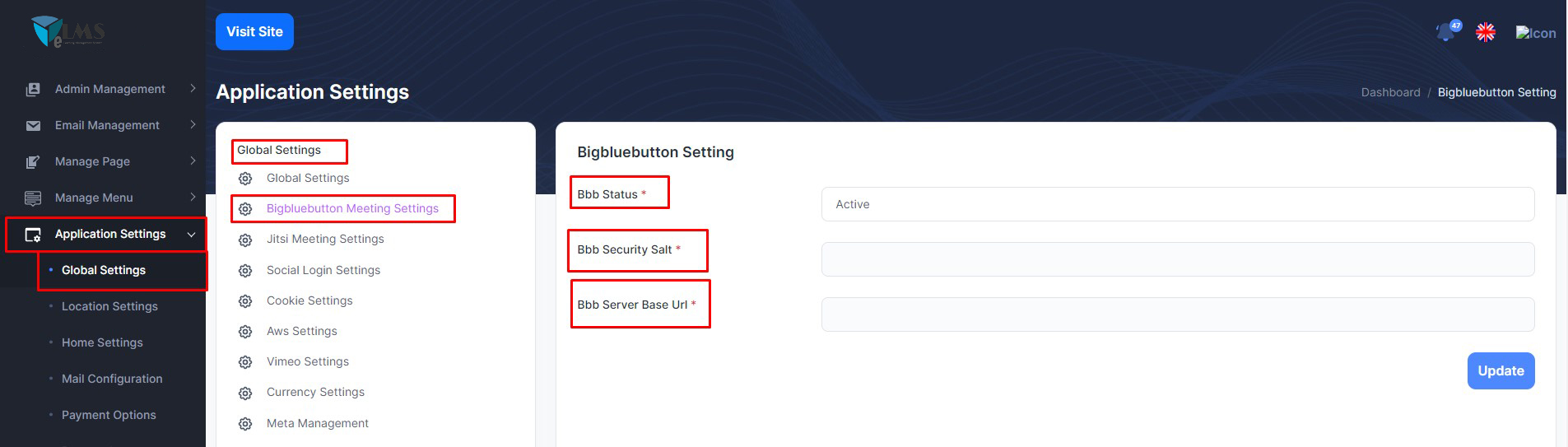Click the Manage Menu list icon

(x=33, y=198)
